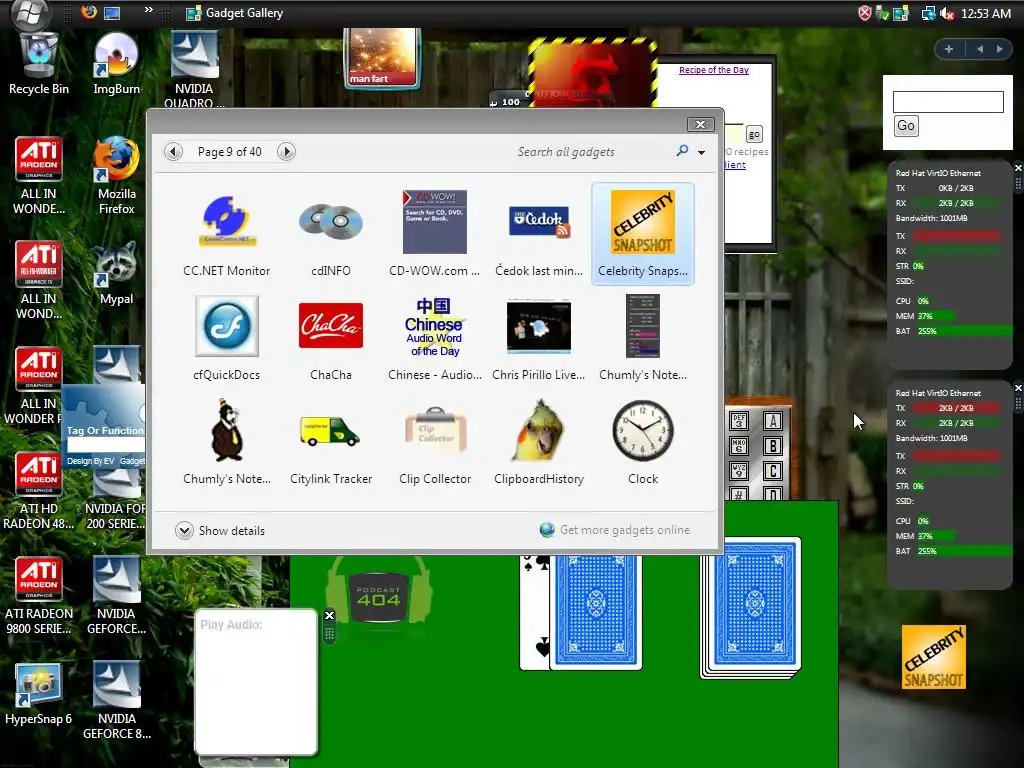
Task: Click the red security shield tray icon
Action: click(x=865, y=13)
